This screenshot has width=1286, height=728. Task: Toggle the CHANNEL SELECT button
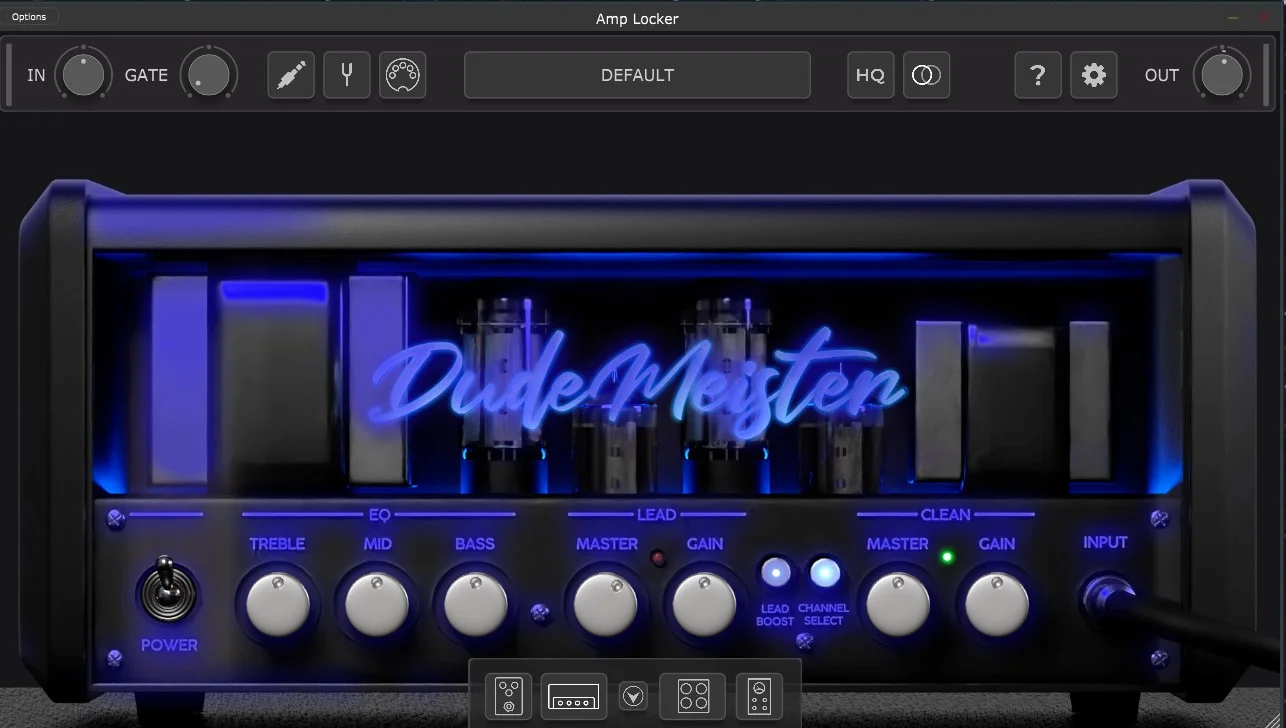(825, 572)
